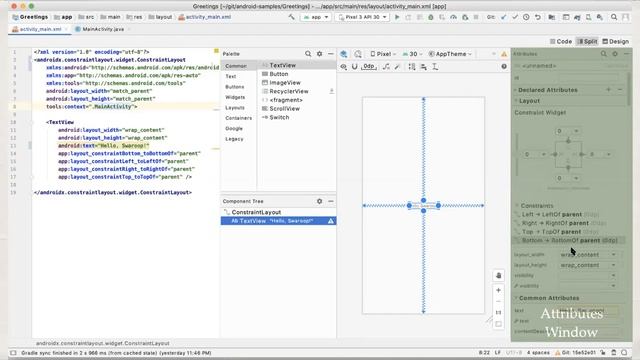Open Attributes panel gear settings

click(615, 54)
